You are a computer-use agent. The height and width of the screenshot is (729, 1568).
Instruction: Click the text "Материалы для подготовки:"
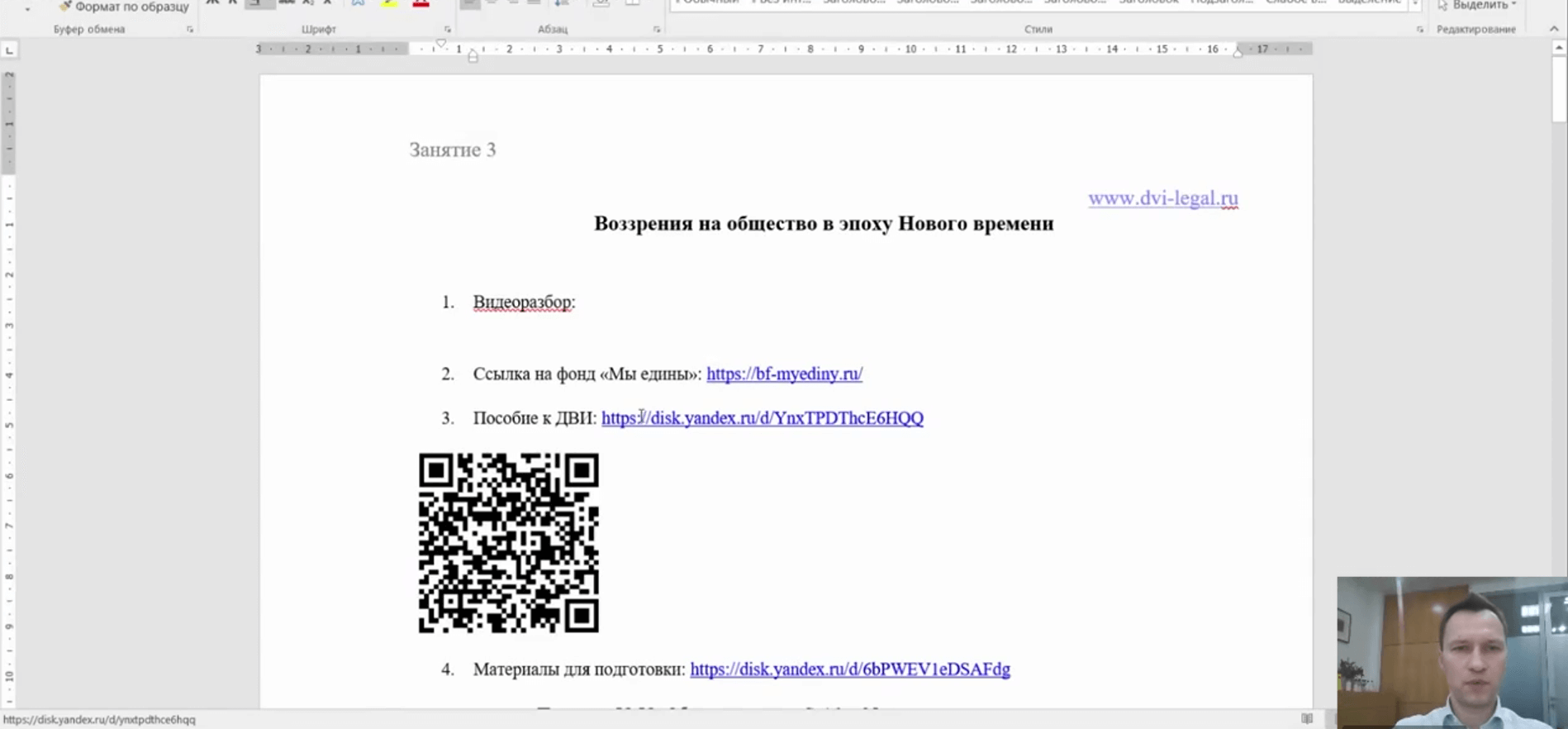[579, 669]
